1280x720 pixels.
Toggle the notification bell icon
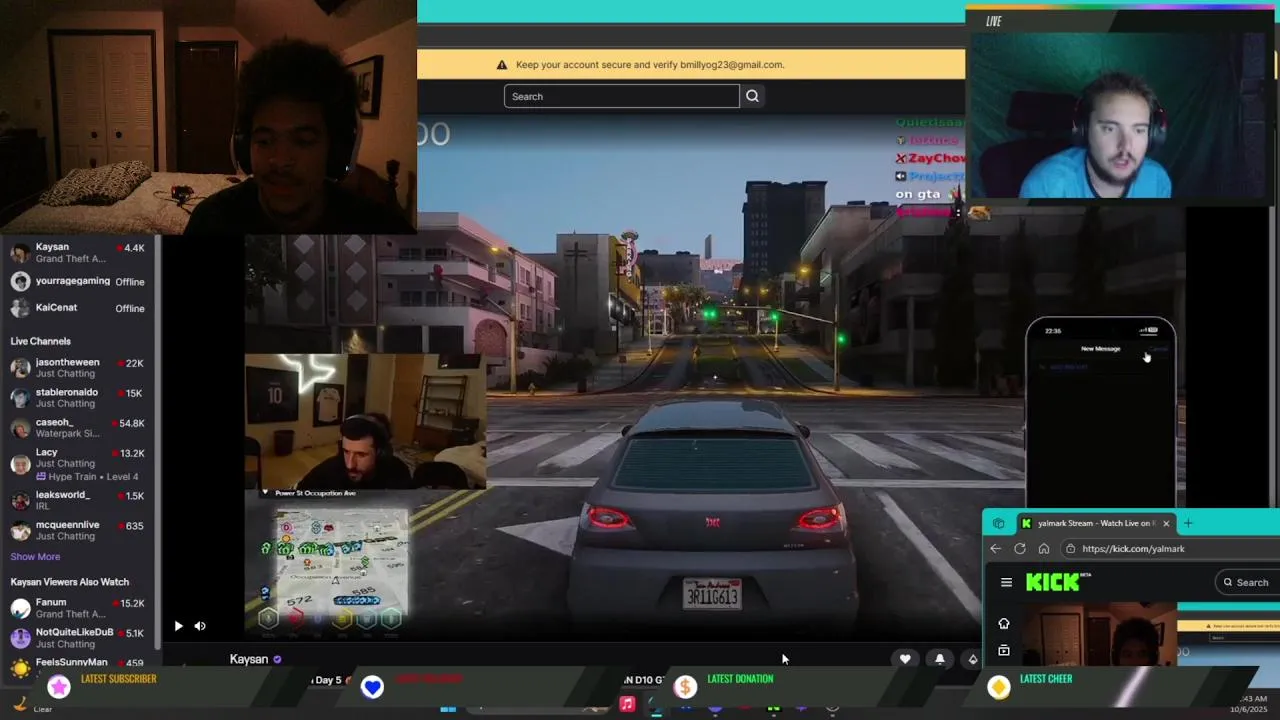pos(940,659)
